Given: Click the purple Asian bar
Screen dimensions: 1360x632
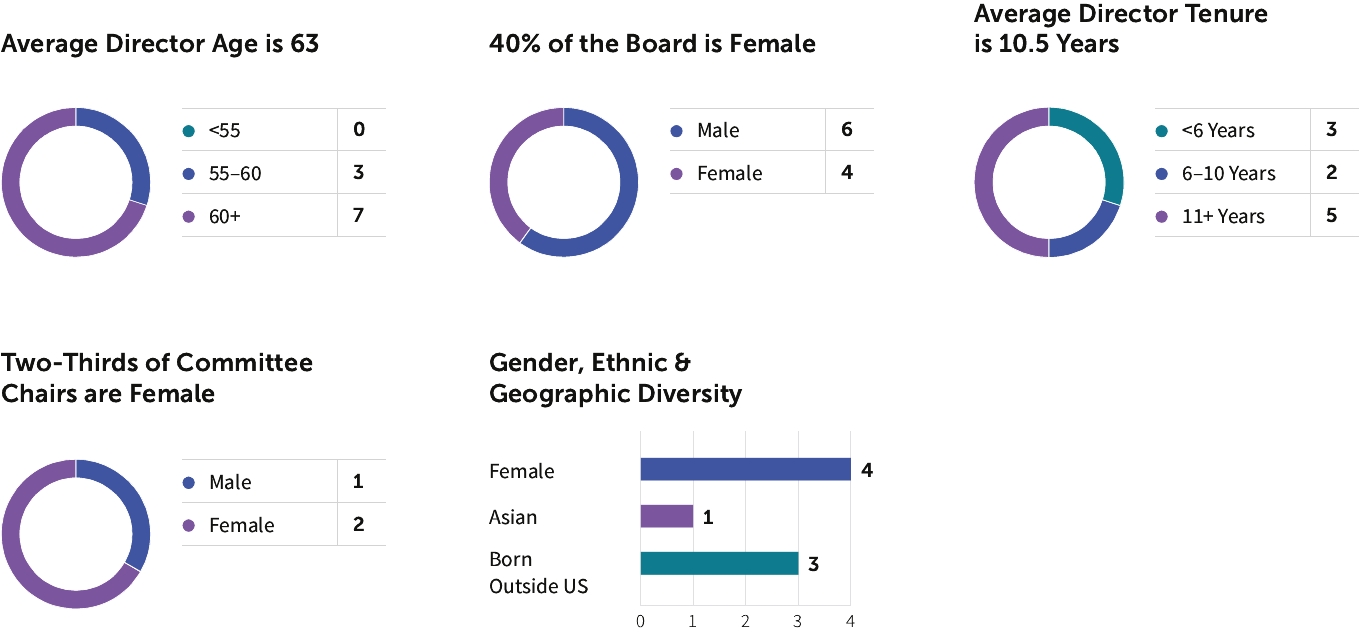Looking at the screenshot, I should [x=666, y=516].
